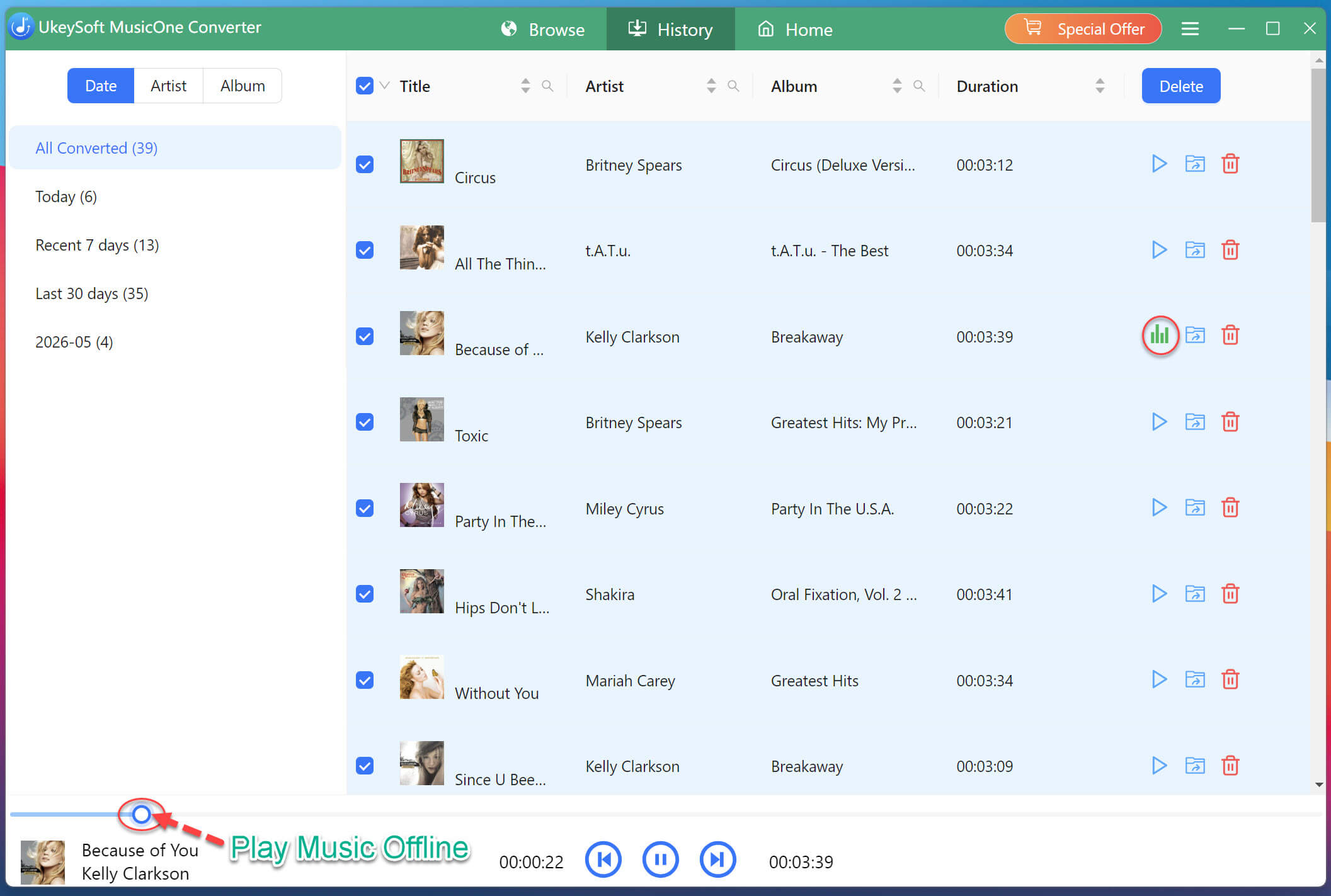This screenshot has width=1331, height=896.
Task: Play Hips Don't Lie track
Action: tap(1159, 594)
